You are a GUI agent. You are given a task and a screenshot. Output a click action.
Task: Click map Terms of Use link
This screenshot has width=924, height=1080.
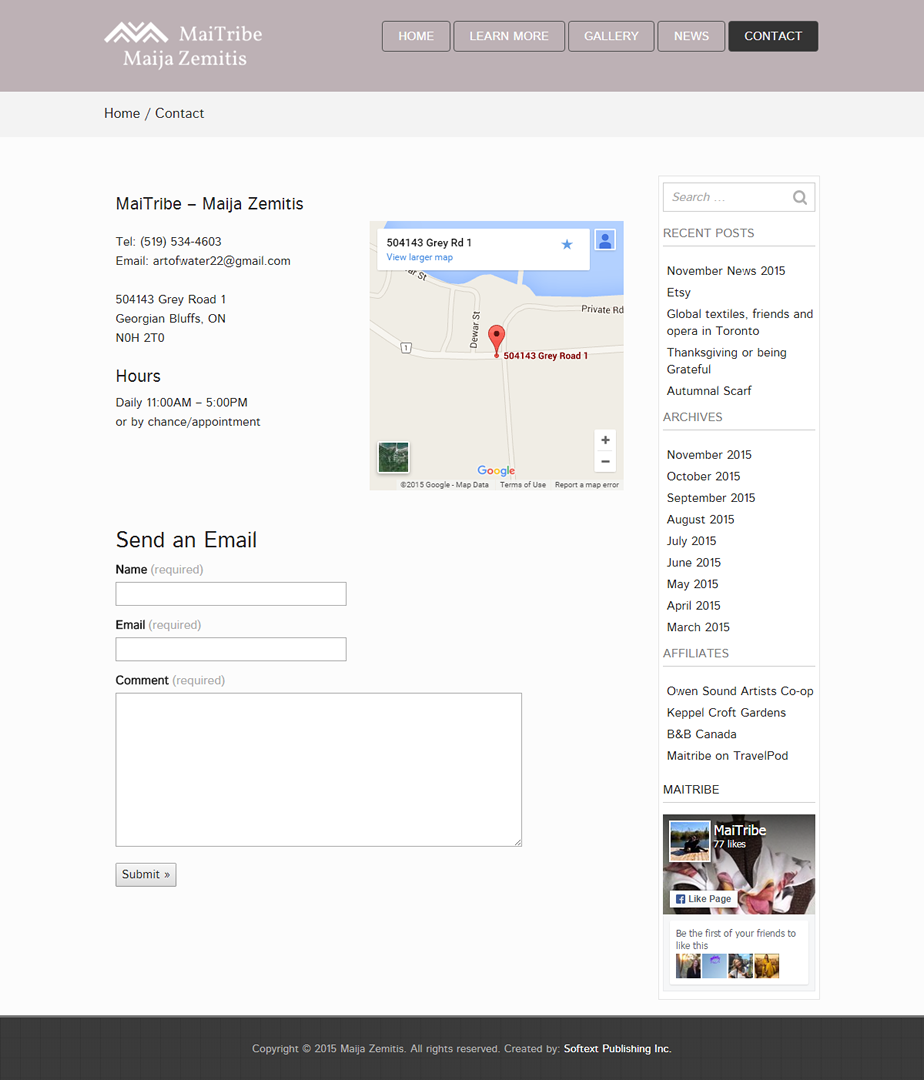(x=523, y=485)
